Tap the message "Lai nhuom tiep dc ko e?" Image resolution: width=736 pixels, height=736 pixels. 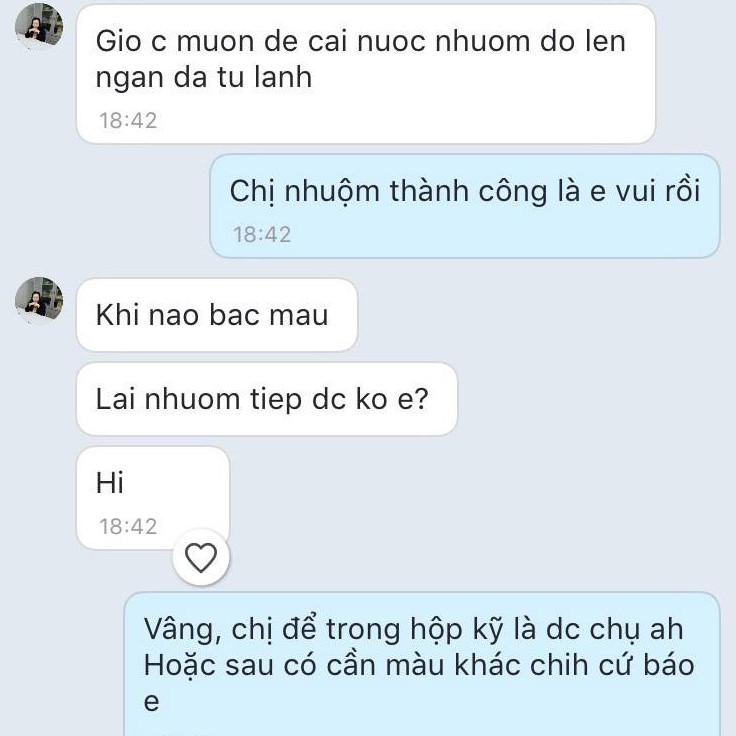point(262,399)
